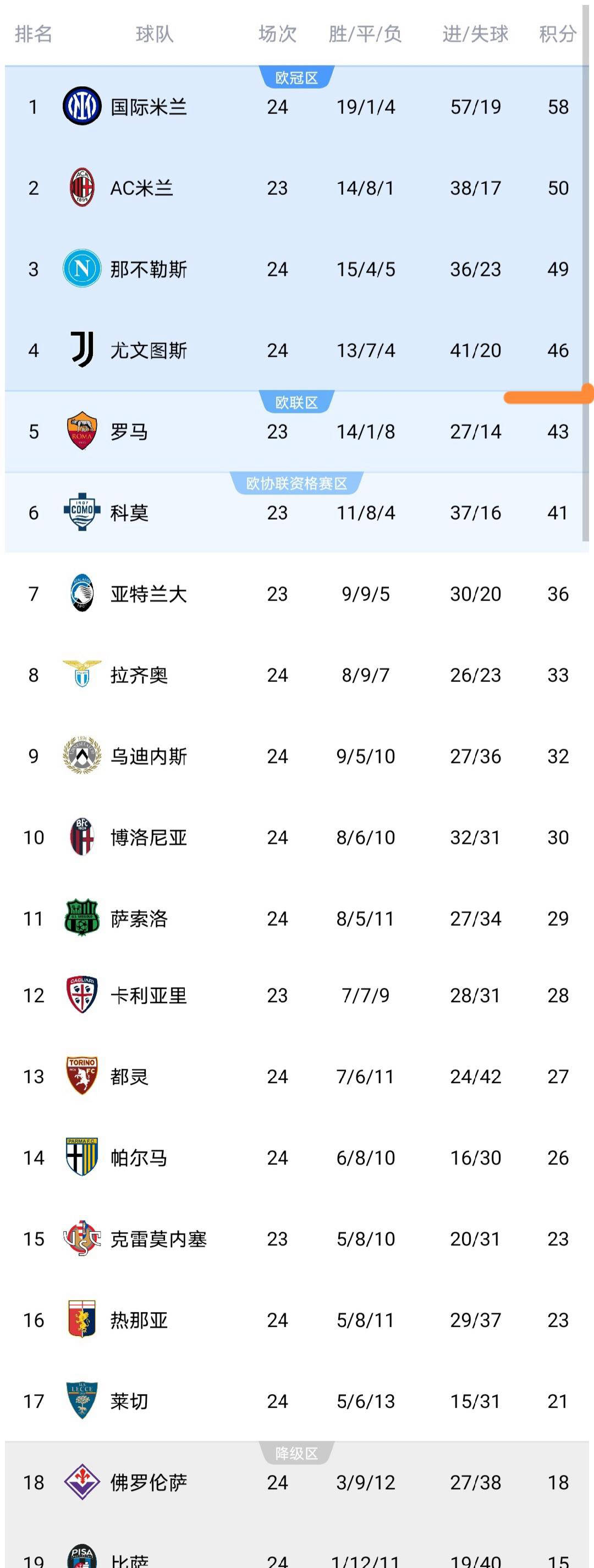Open the Juventus logo icon
This screenshot has height=1568, width=594.
(x=82, y=350)
